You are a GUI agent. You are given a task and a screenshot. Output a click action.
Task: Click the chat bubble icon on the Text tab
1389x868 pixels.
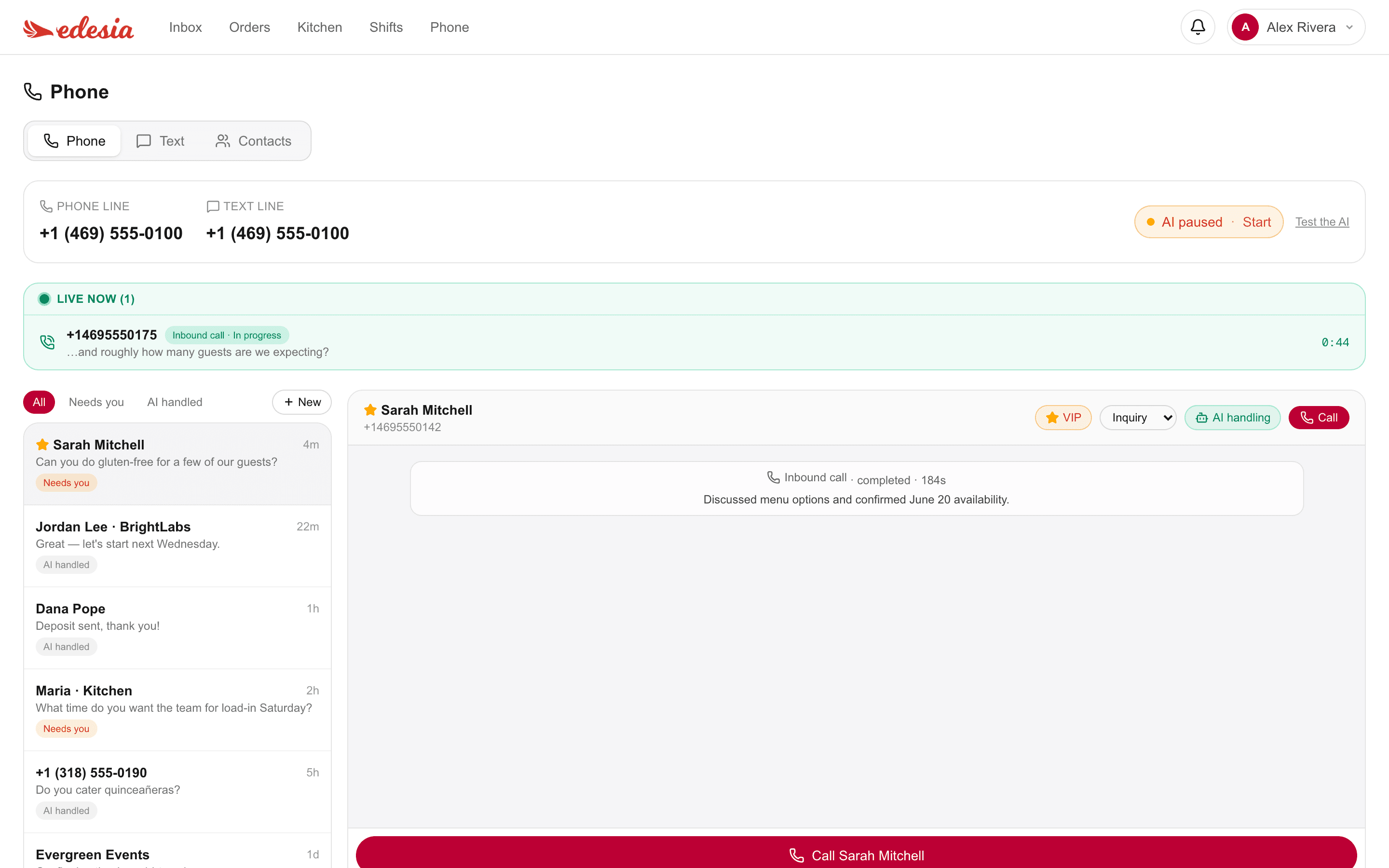[144, 141]
